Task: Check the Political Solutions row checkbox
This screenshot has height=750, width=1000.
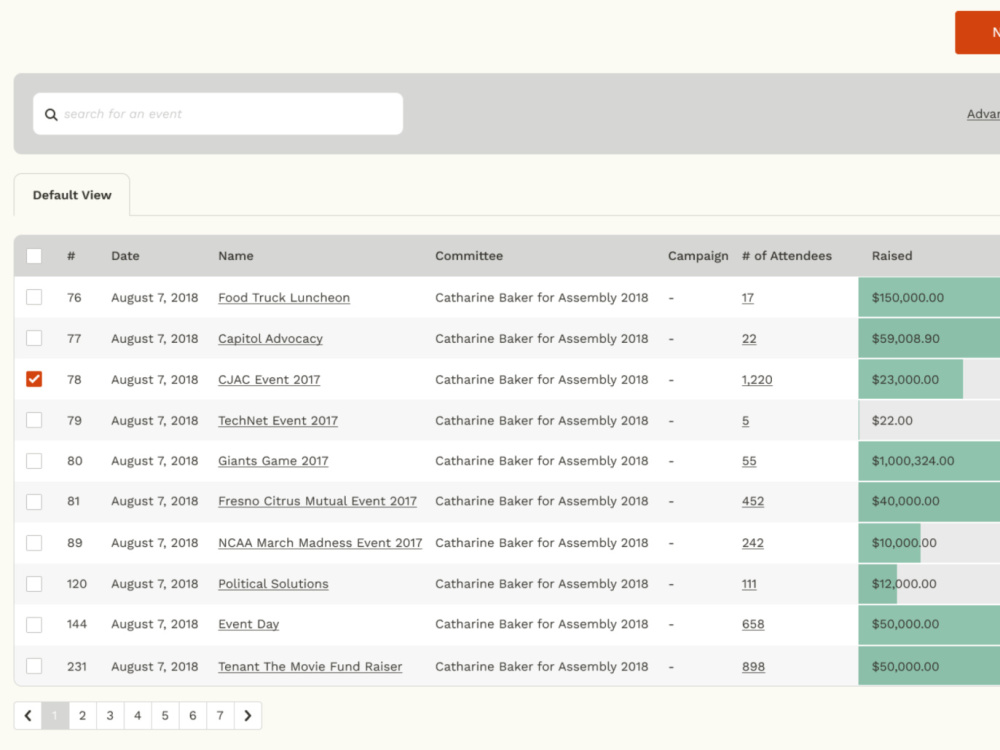Action: (x=34, y=584)
